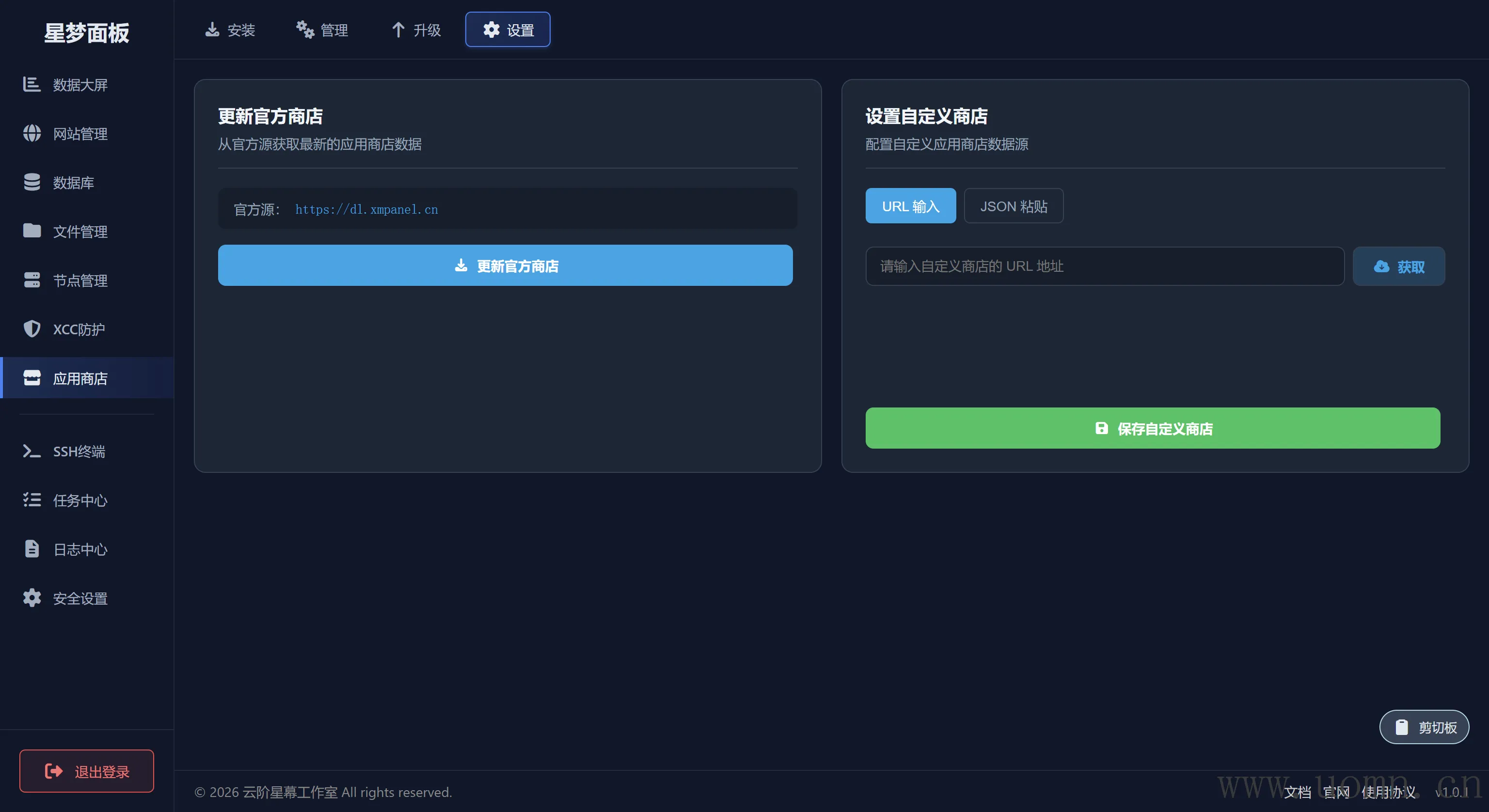Click the 日志中心 document icon

tap(32, 549)
